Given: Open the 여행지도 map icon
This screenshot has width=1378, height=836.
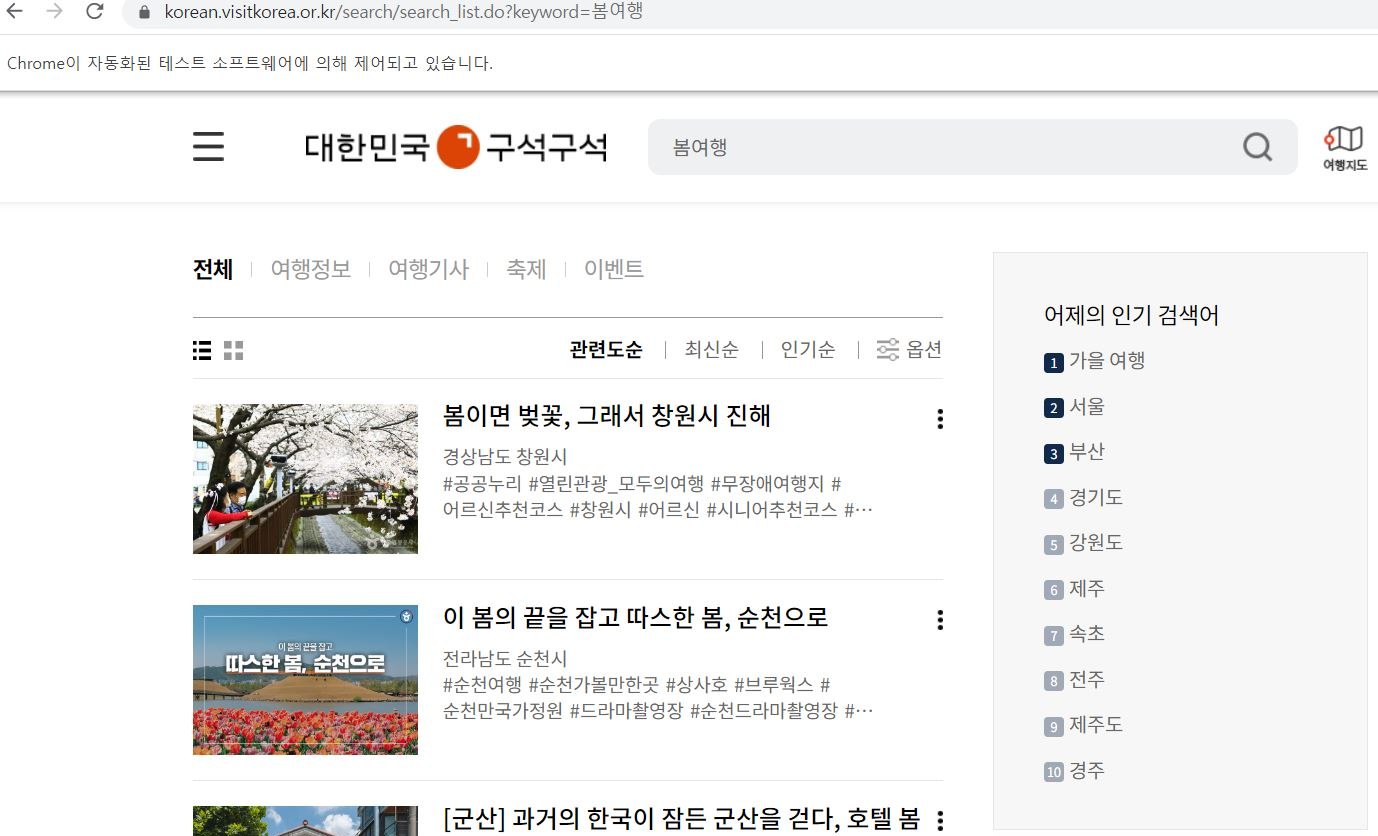Looking at the screenshot, I should [1344, 148].
